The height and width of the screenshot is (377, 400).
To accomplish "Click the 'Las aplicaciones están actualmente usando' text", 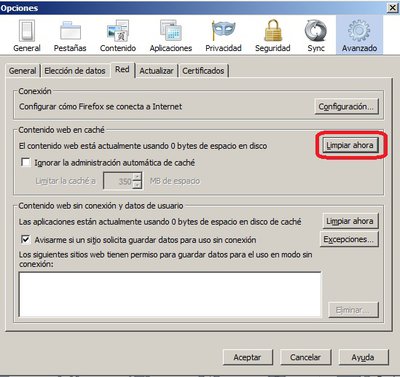I will pyautogui.click(x=160, y=222).
